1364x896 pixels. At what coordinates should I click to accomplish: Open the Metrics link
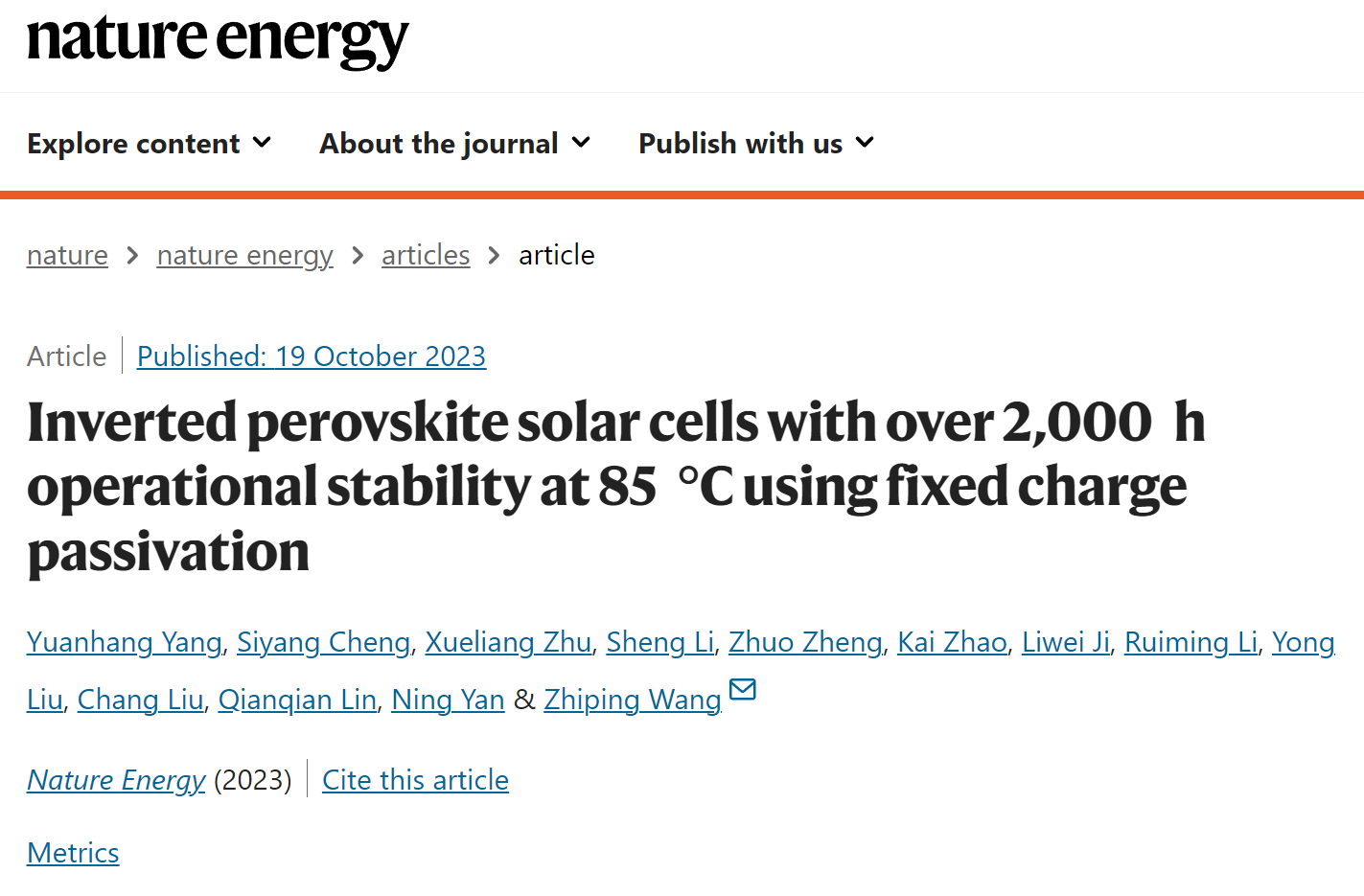73,853
